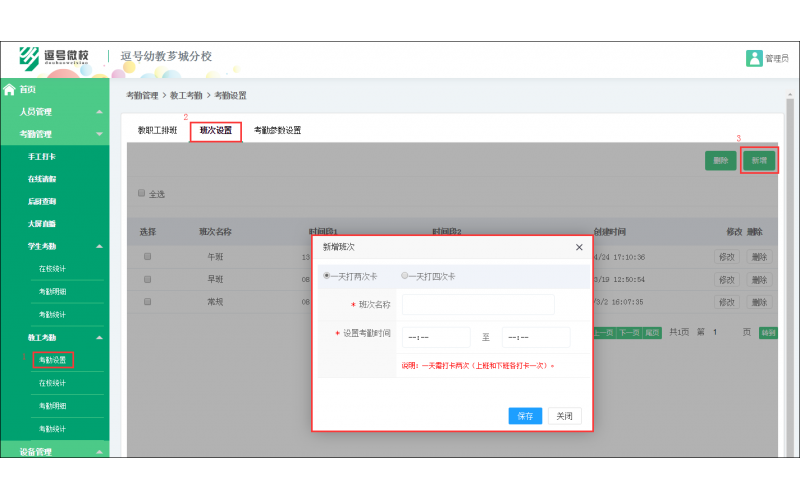The width and height of the screenshot is (800, 500).
Task: Expand the 设备管理 sidebar section arrow
Action: point(99,452)
